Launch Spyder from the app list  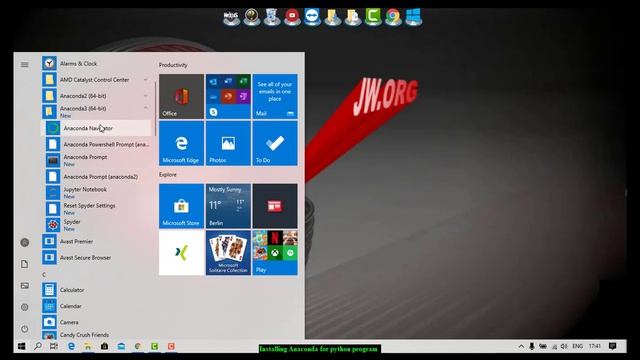pyautogui.click(x=97, y=224)
